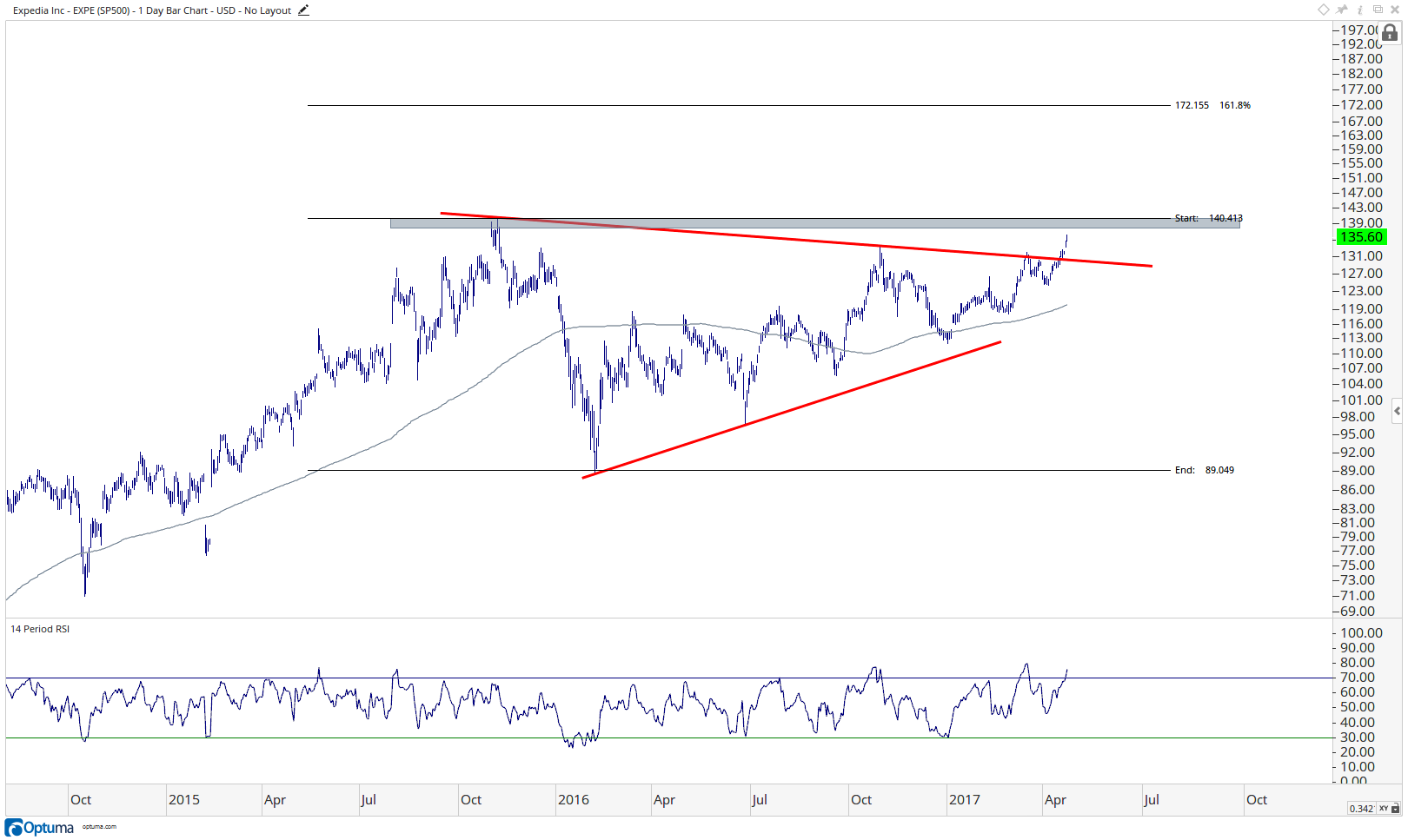The width and height of the screenshot is (1408, 840).
Task: Click the 'Start: 140.413' Fibonacci label
Action: [x=1209, y=218]
